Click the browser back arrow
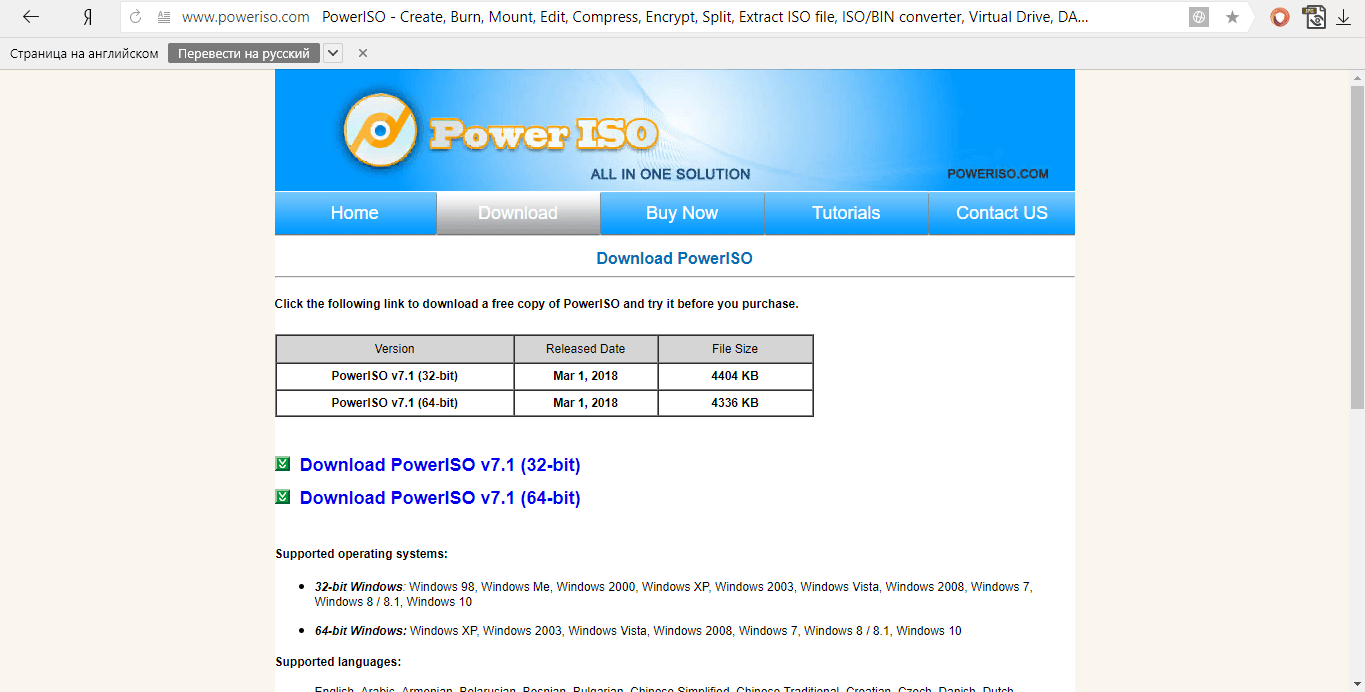The image size is (1365, 692). (31, 17)
